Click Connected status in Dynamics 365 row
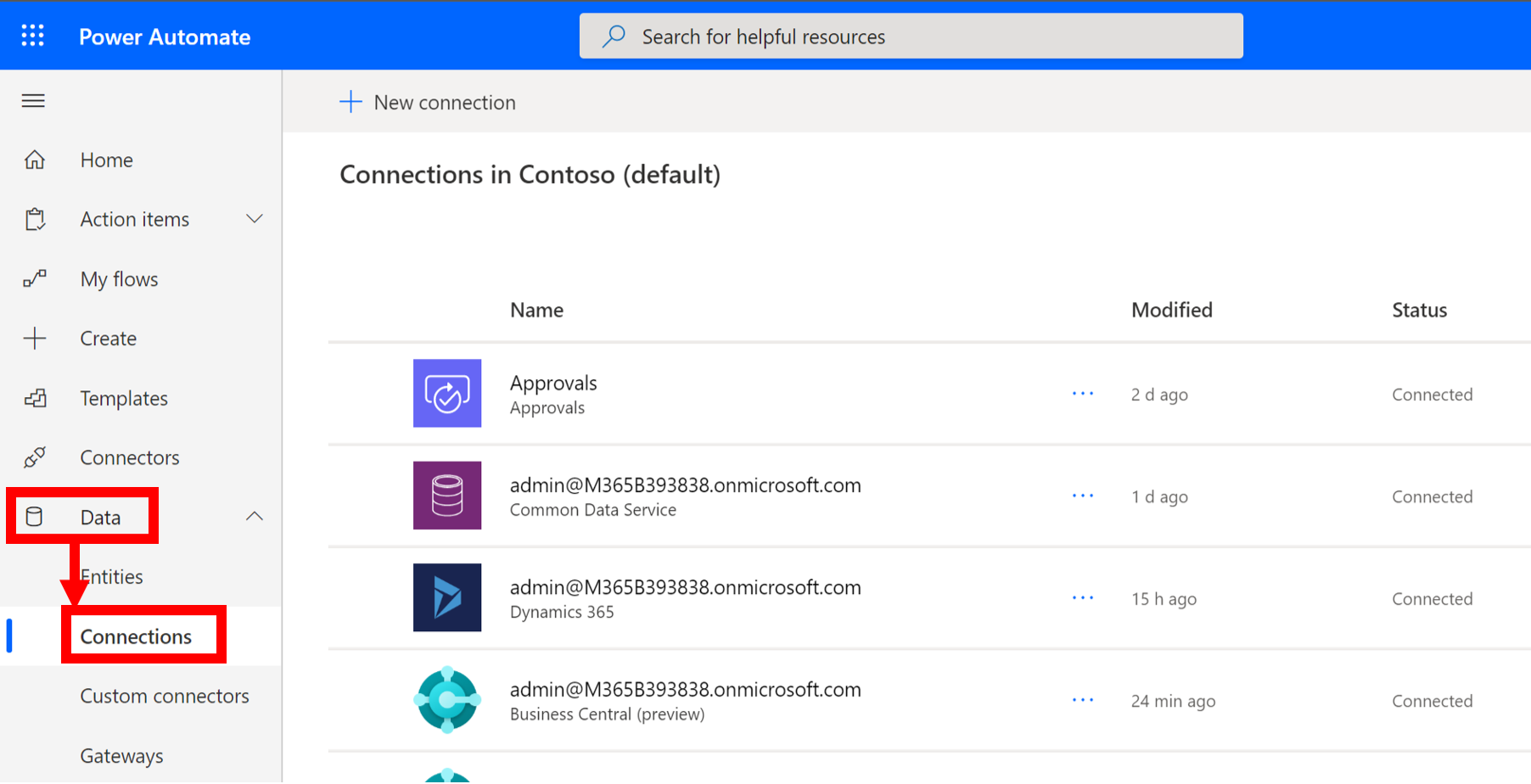Image resolution: width=1531 pixels, height=784 pixels. tap(1432, 599)
